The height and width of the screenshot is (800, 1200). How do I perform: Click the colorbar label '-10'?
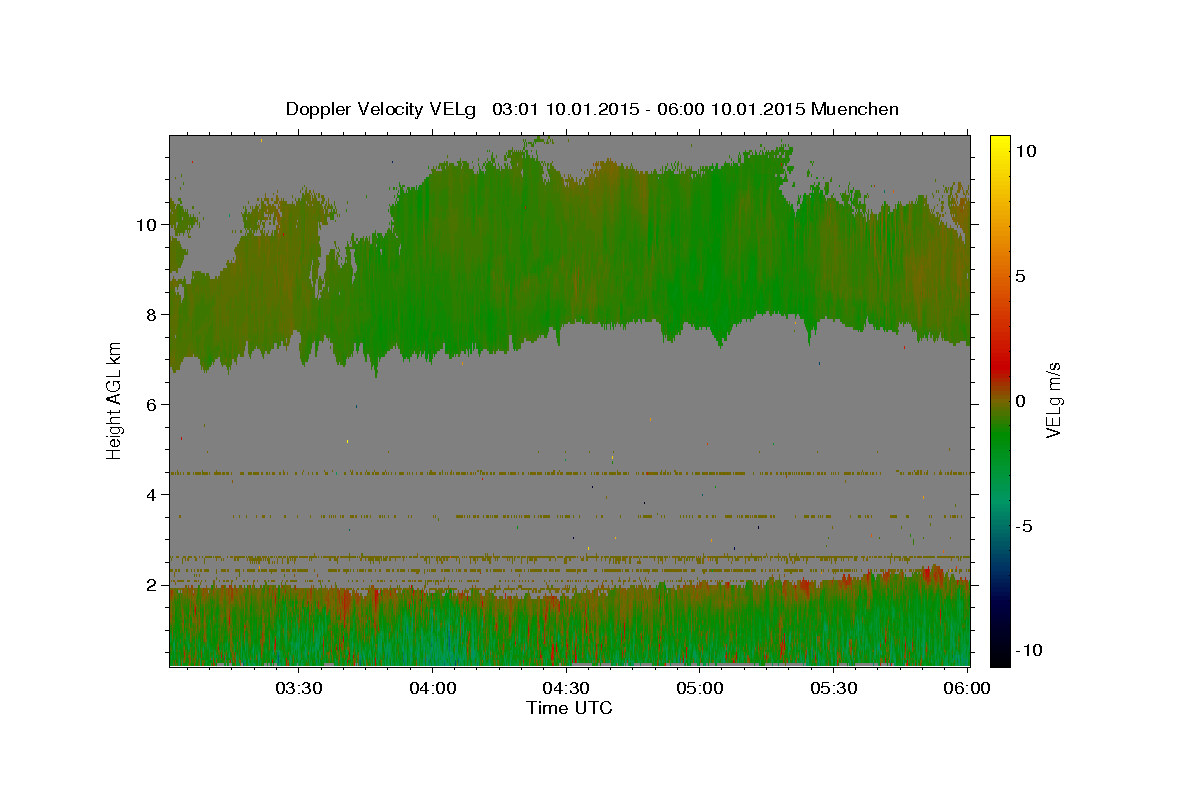(1028, 650)
